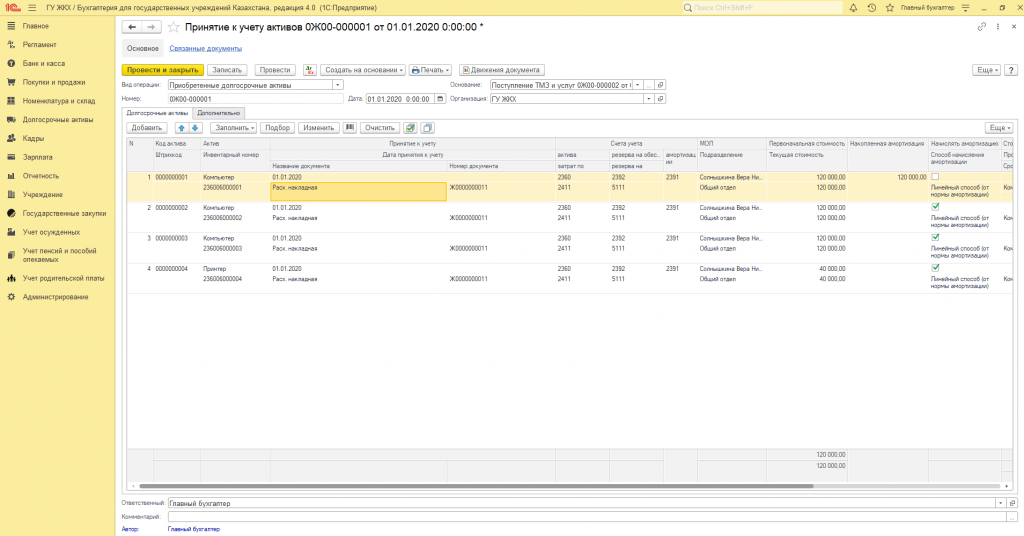Click the barcode scanner icon in table toolbar

coord(349,128)
